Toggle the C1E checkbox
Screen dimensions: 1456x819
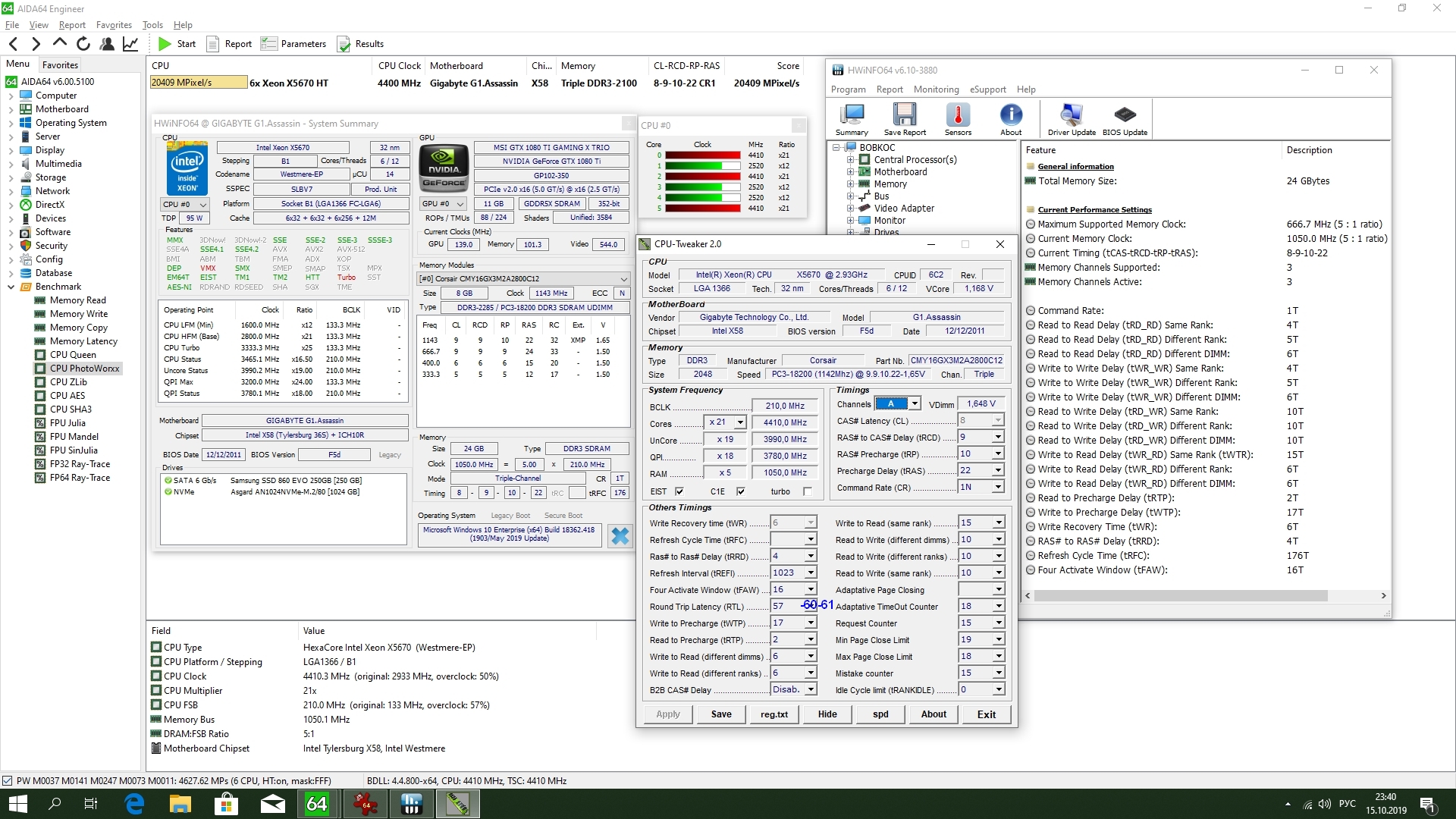click(x=741, y=491)
